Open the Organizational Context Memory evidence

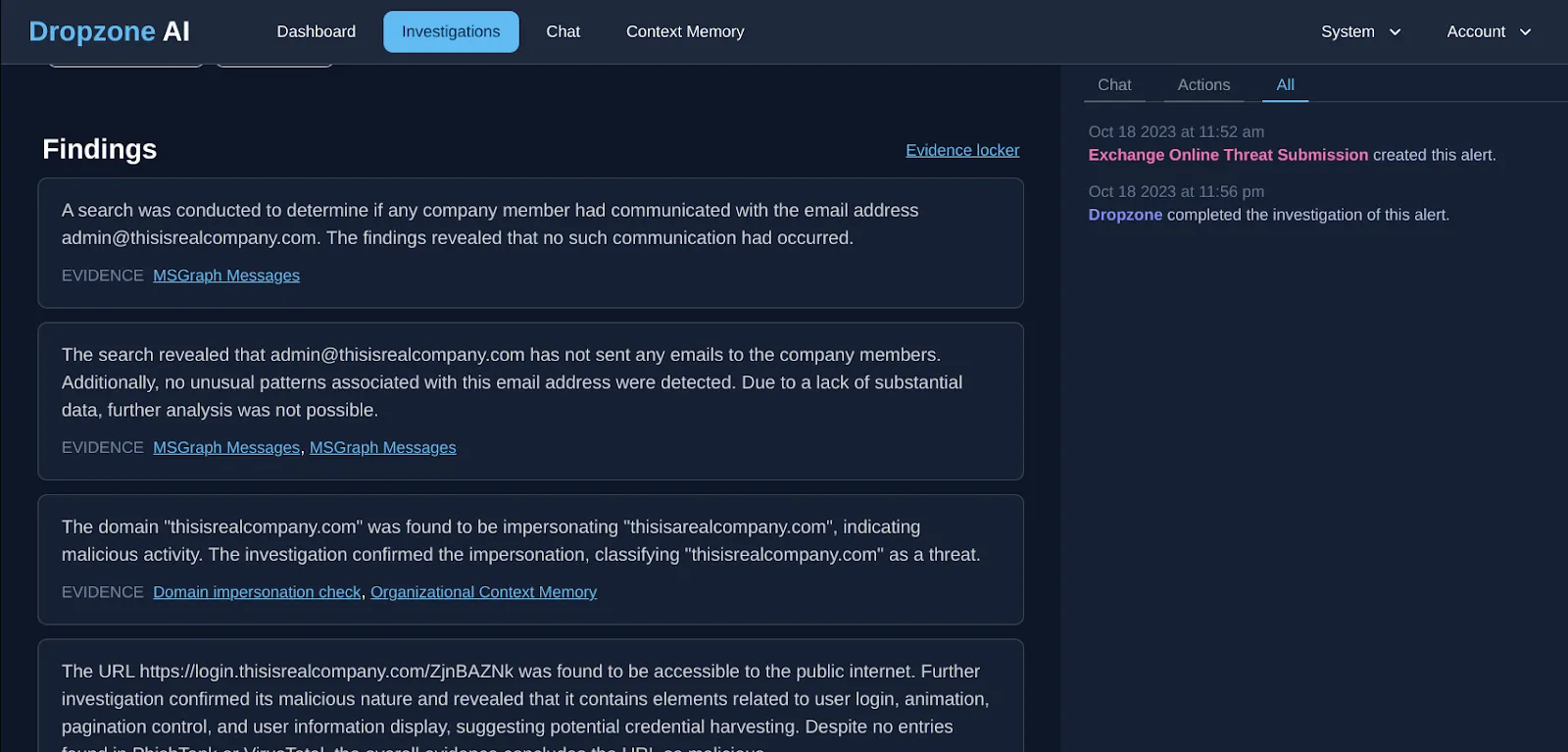tap(483, 591)
